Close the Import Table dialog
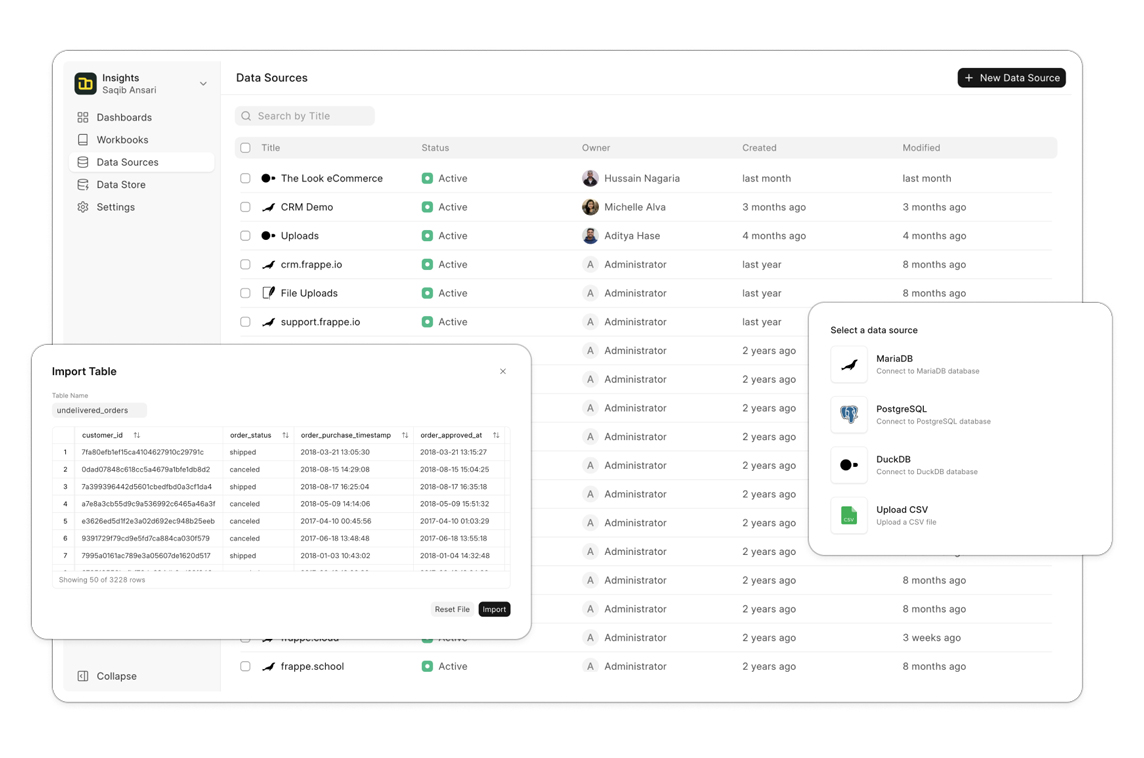This screenshot has height=758, width=1144. point(503,372)
